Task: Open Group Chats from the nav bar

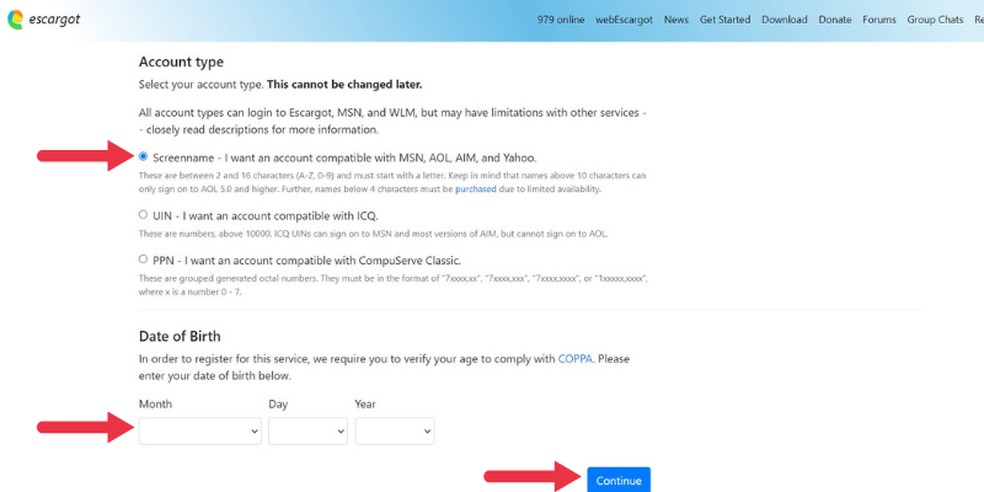Action: pyautogui.click(x=934, y=19)
